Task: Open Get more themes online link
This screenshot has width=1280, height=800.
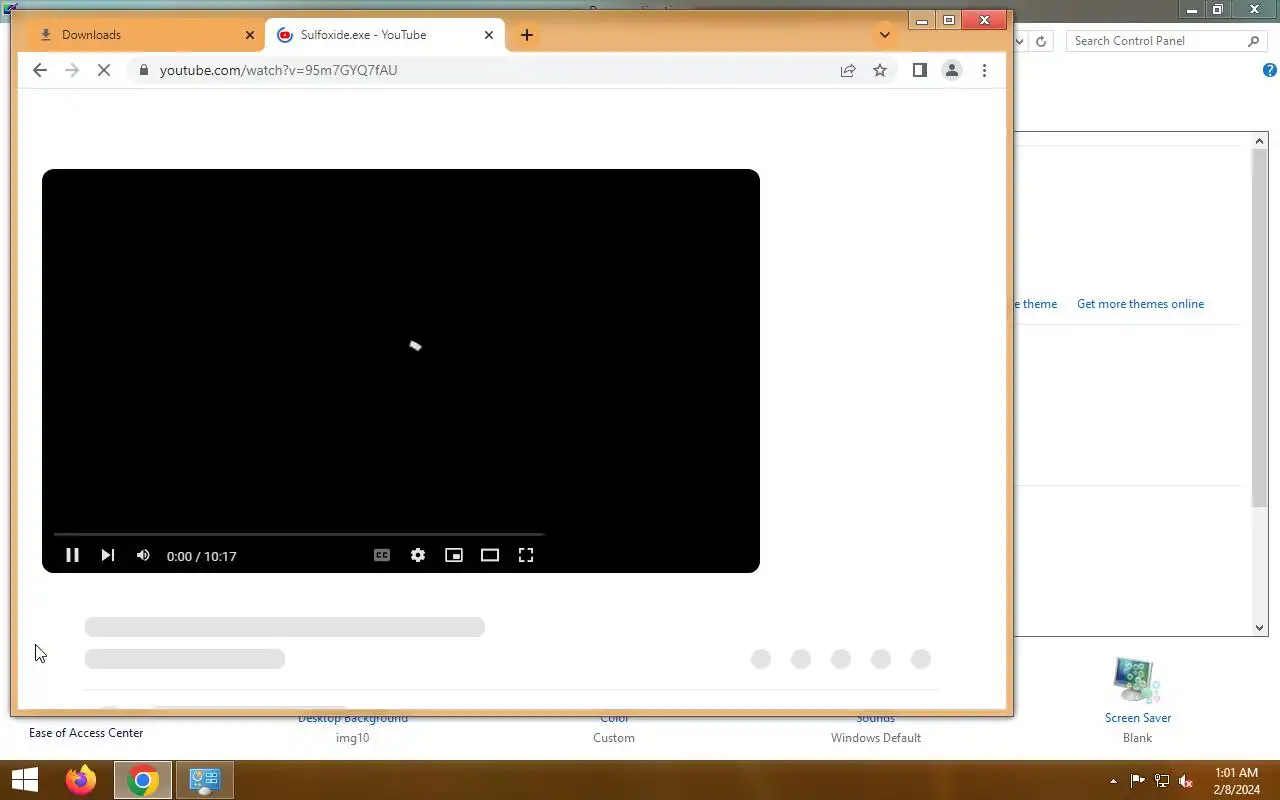Action: [x=1140, y=304]
